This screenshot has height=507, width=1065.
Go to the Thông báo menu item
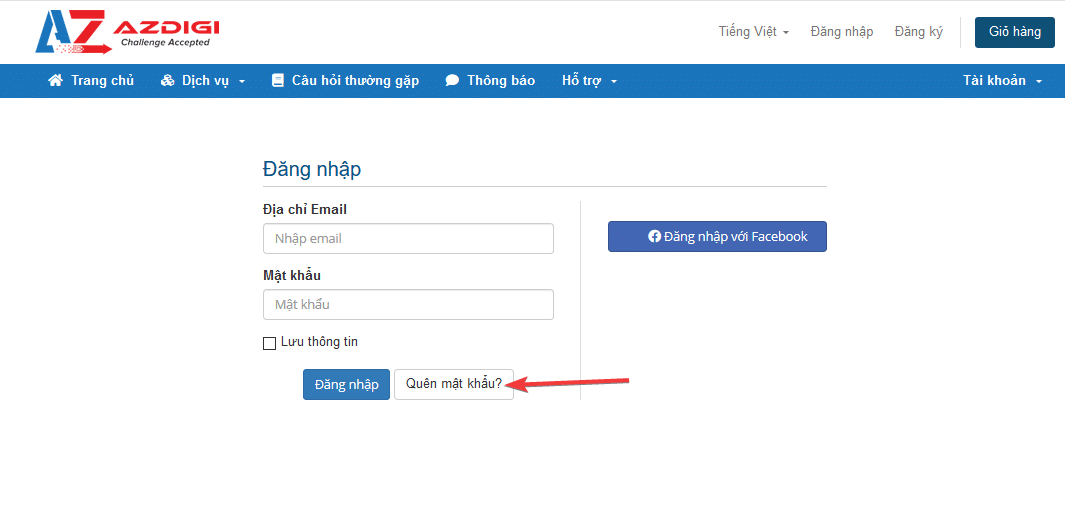point(500,81)
